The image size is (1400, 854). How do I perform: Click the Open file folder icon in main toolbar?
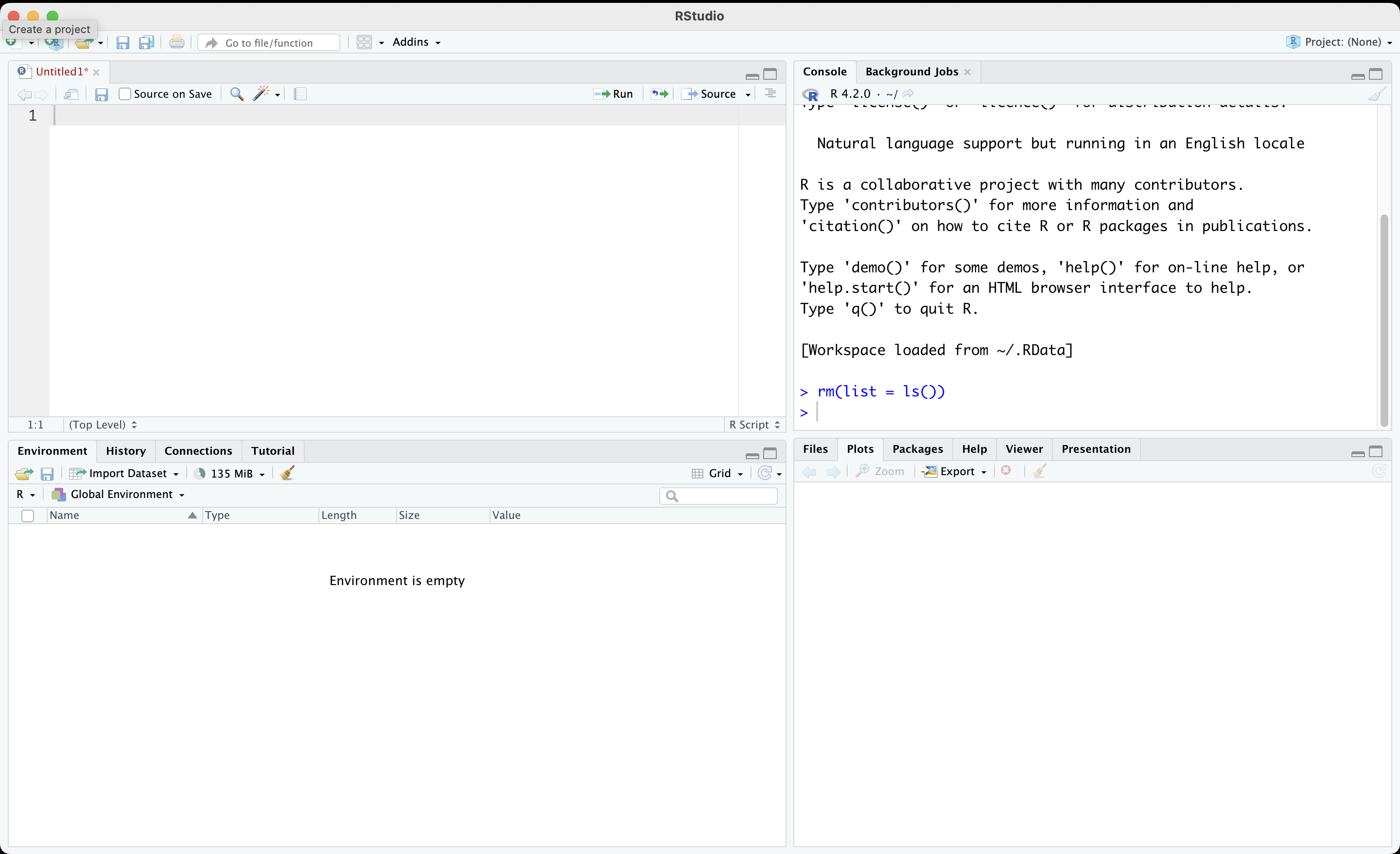tap(84, 43)
